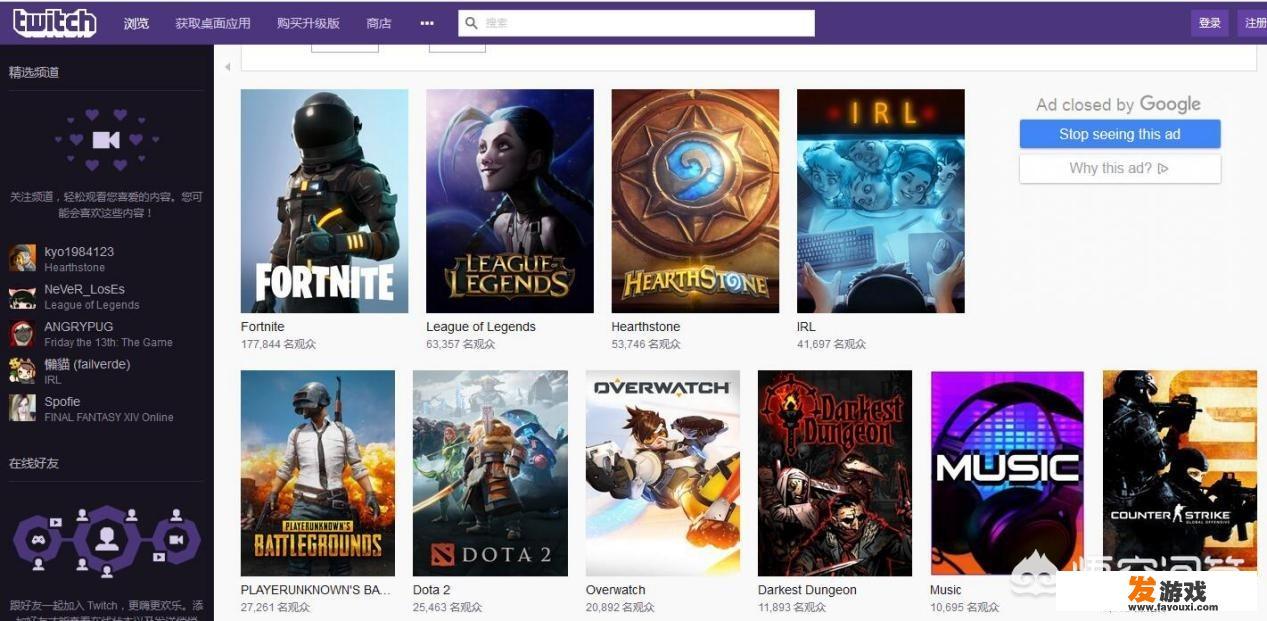The image size is (1267, 621).
Task: Click the IRL title link
Action: click(x=806, y=327)
